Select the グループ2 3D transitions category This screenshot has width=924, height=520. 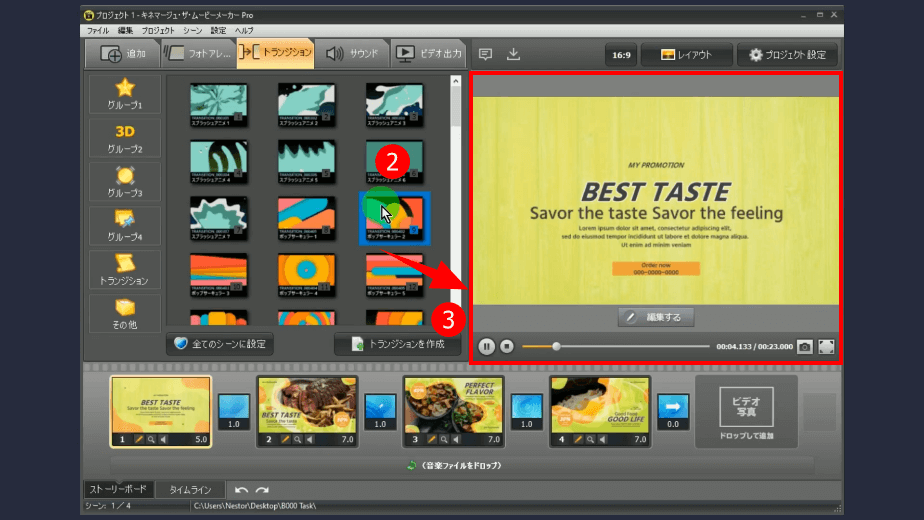[123, 138]
